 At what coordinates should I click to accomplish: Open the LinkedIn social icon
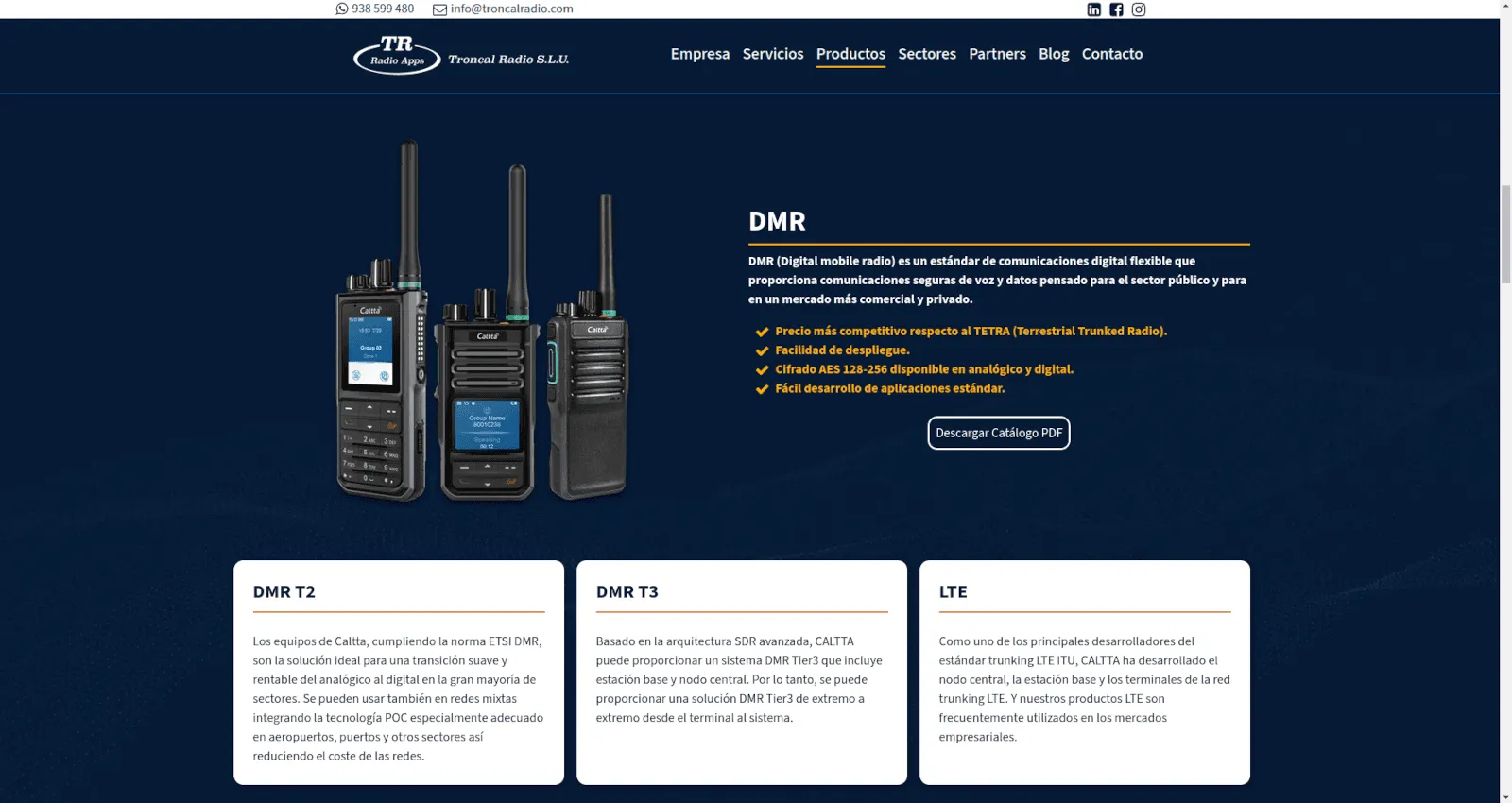click(x=1094, y=9)
